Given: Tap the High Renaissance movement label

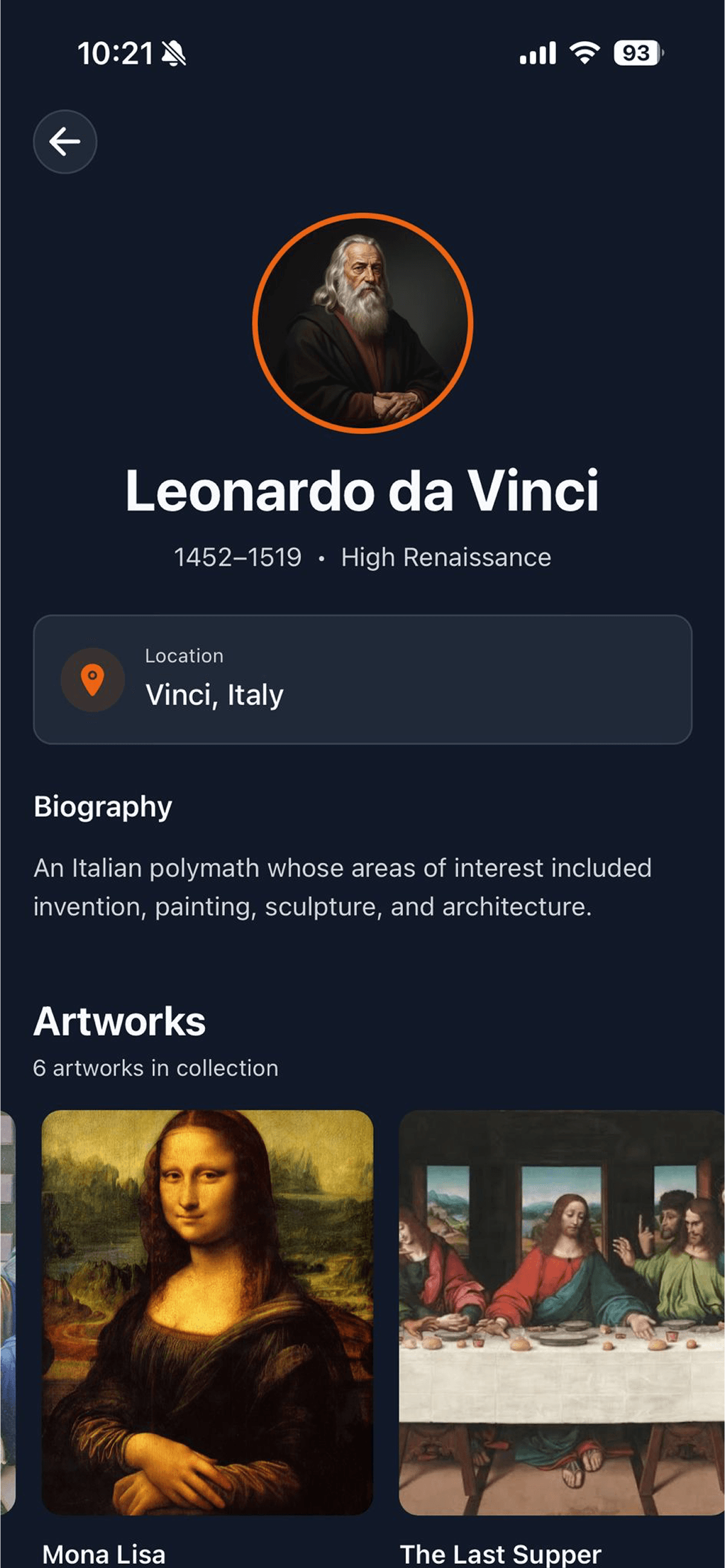Looking at the screenshot, I should coord(446,557).
